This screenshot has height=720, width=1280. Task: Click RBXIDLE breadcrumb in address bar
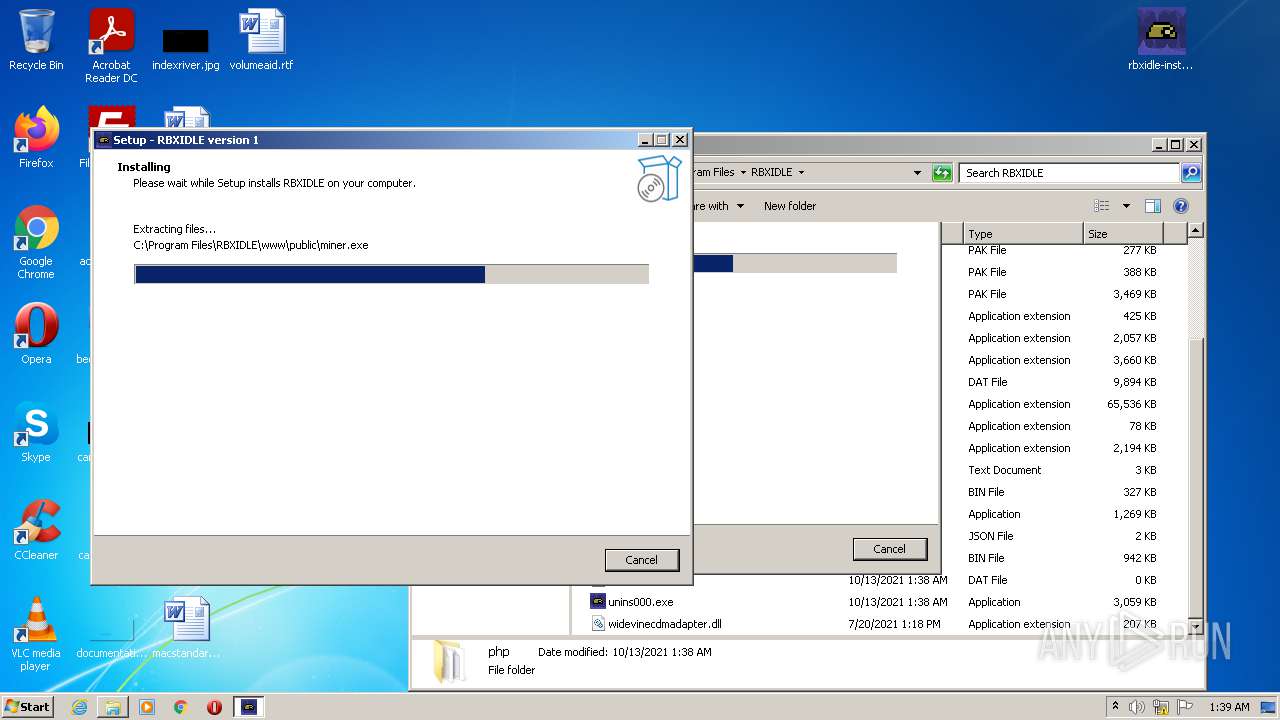click(771, 173)
